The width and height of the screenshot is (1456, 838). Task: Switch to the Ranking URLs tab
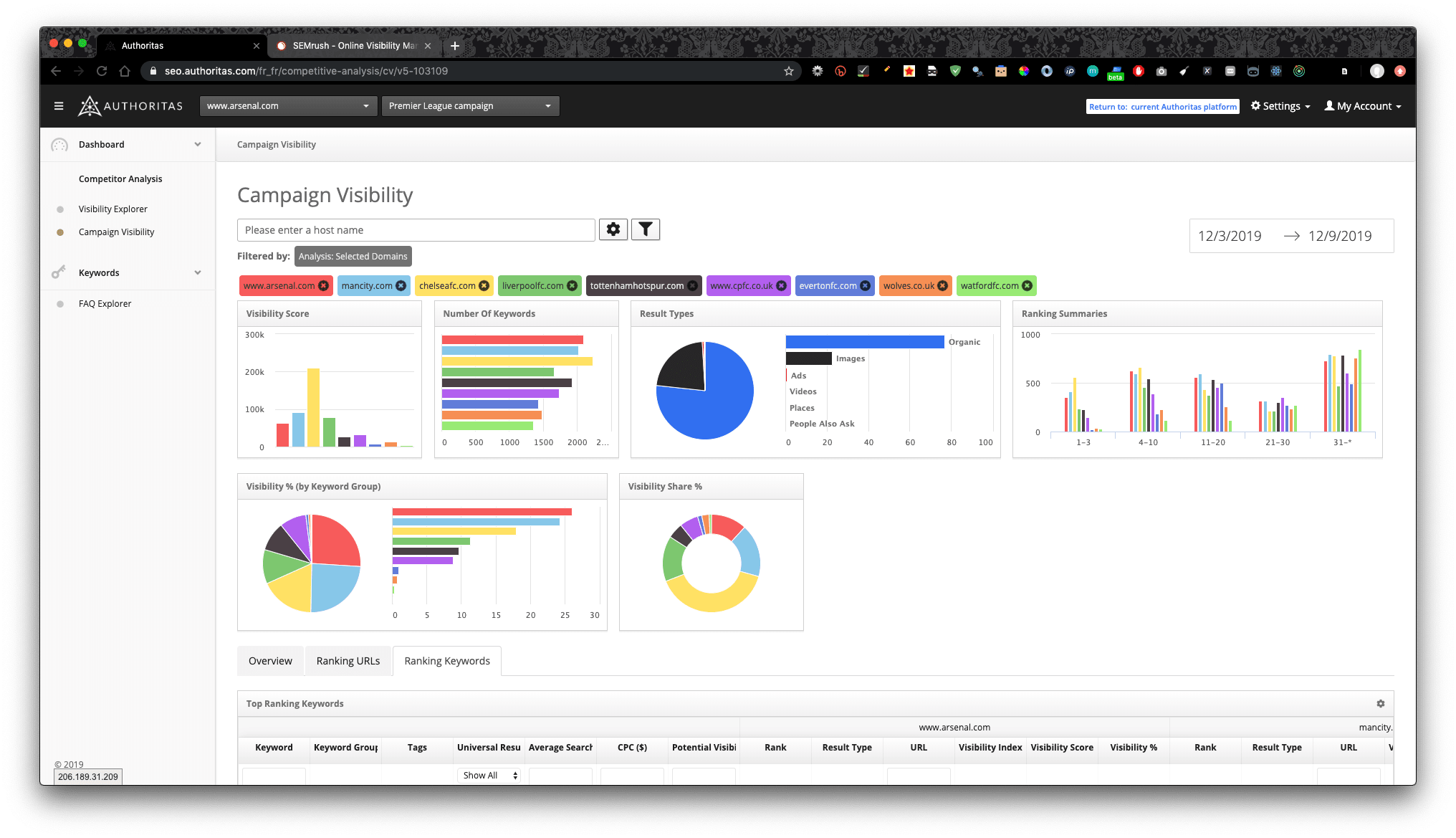point(348,661)
